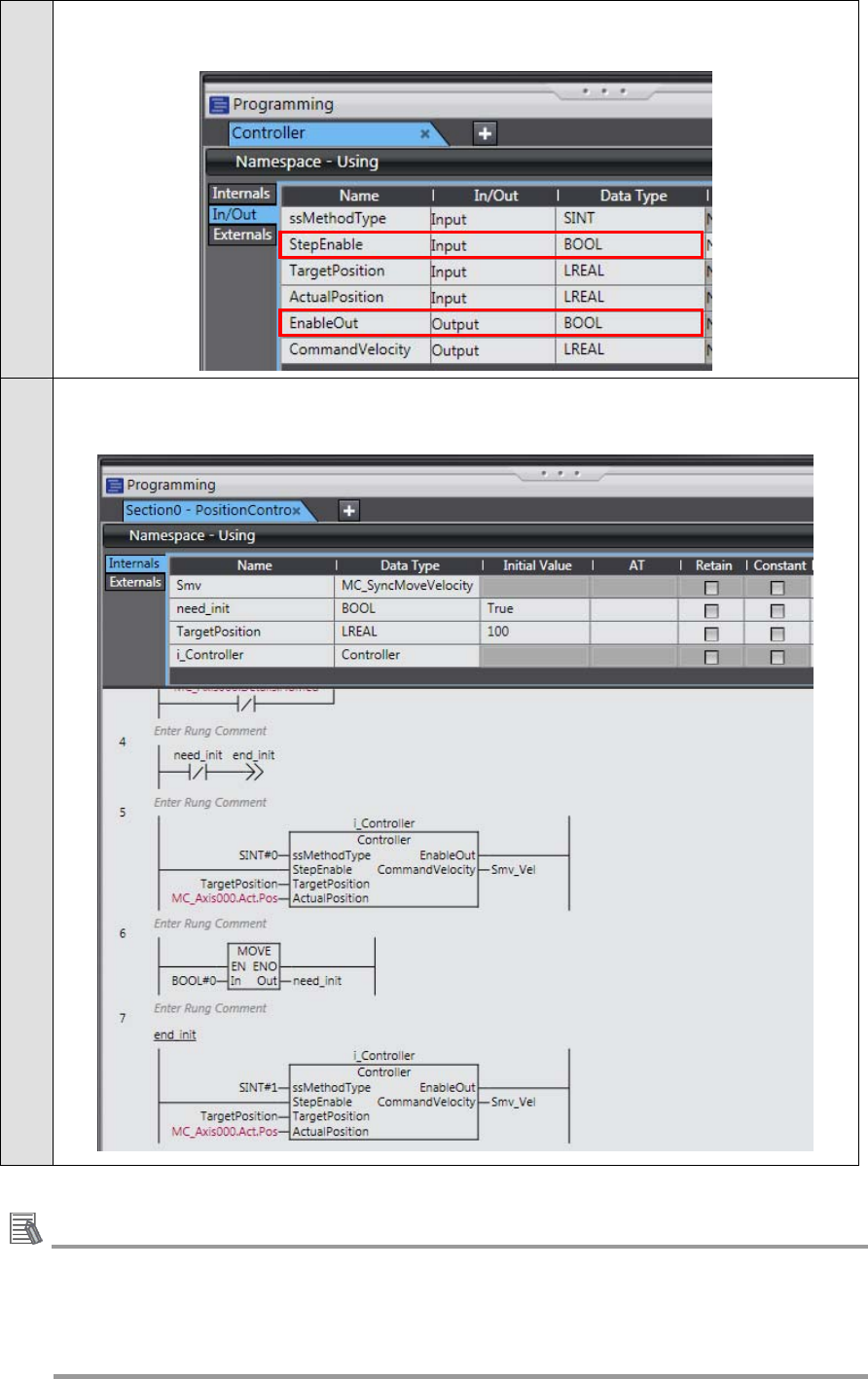Screen dimensions: 868x1379
Task: Open Externals tab in the Section0 window
Action: pos(136,582)
